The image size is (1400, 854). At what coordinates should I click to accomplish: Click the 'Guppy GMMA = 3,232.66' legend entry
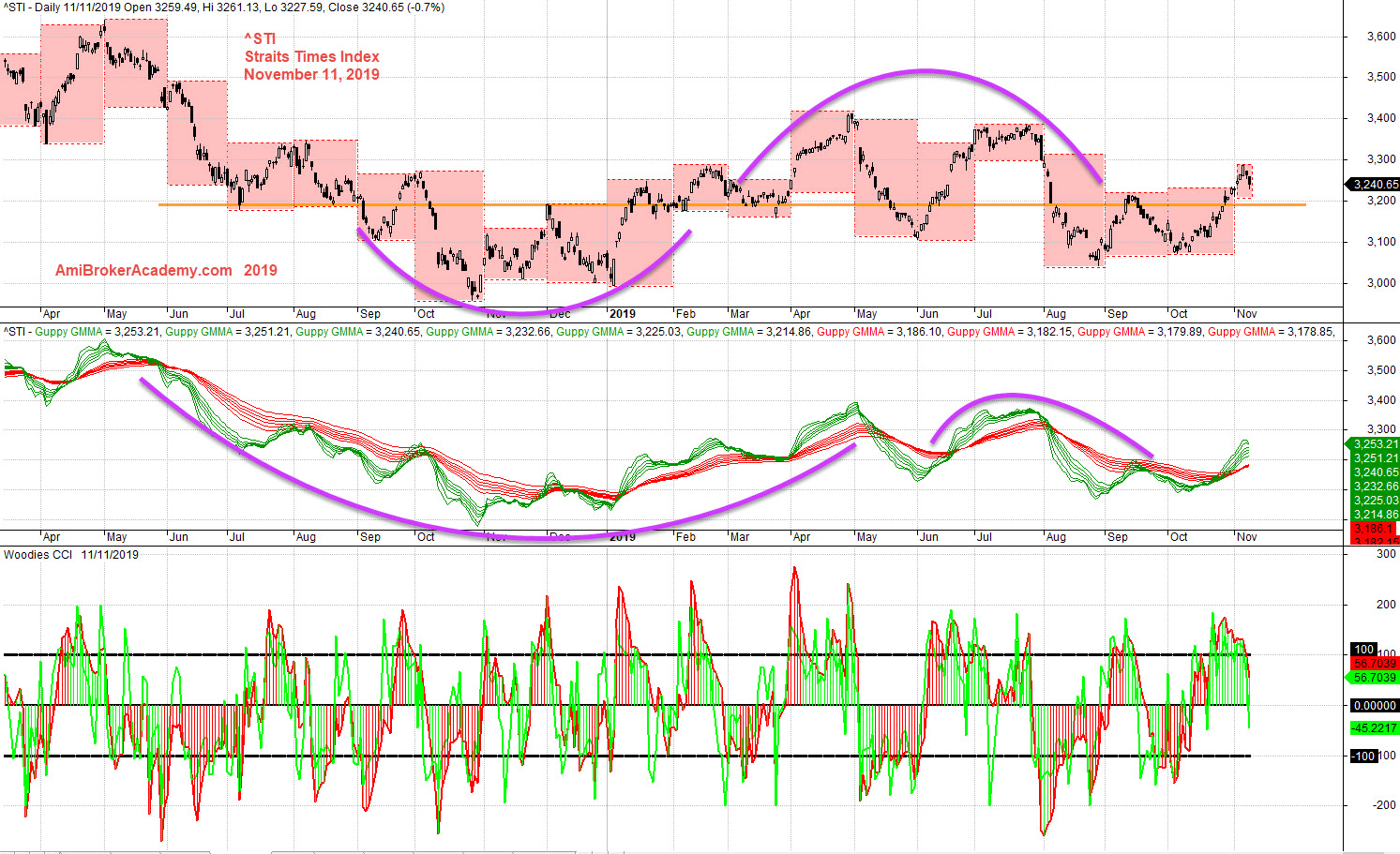point(489,332)
